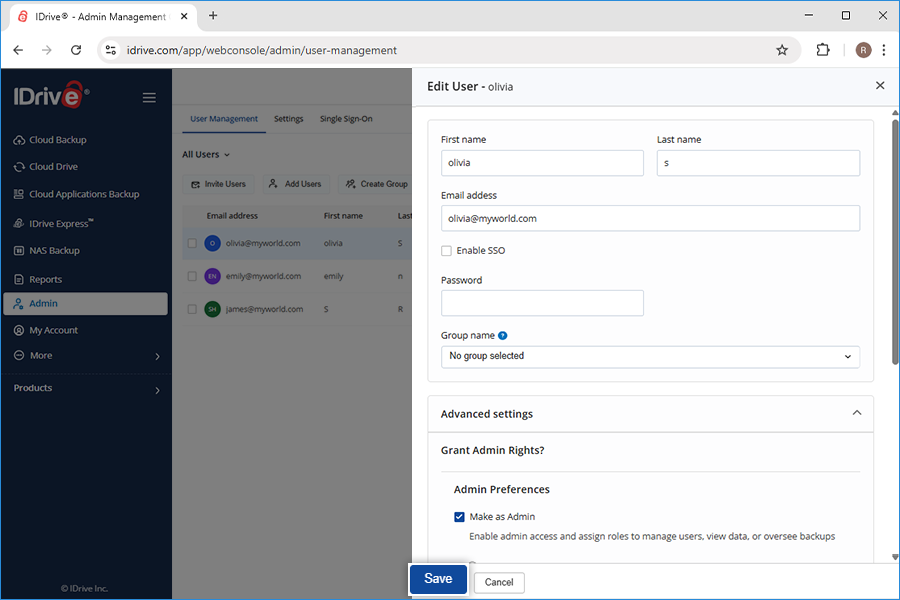
Task: Click olivia's blue avatar icon
Action: (x=212, y=243)
